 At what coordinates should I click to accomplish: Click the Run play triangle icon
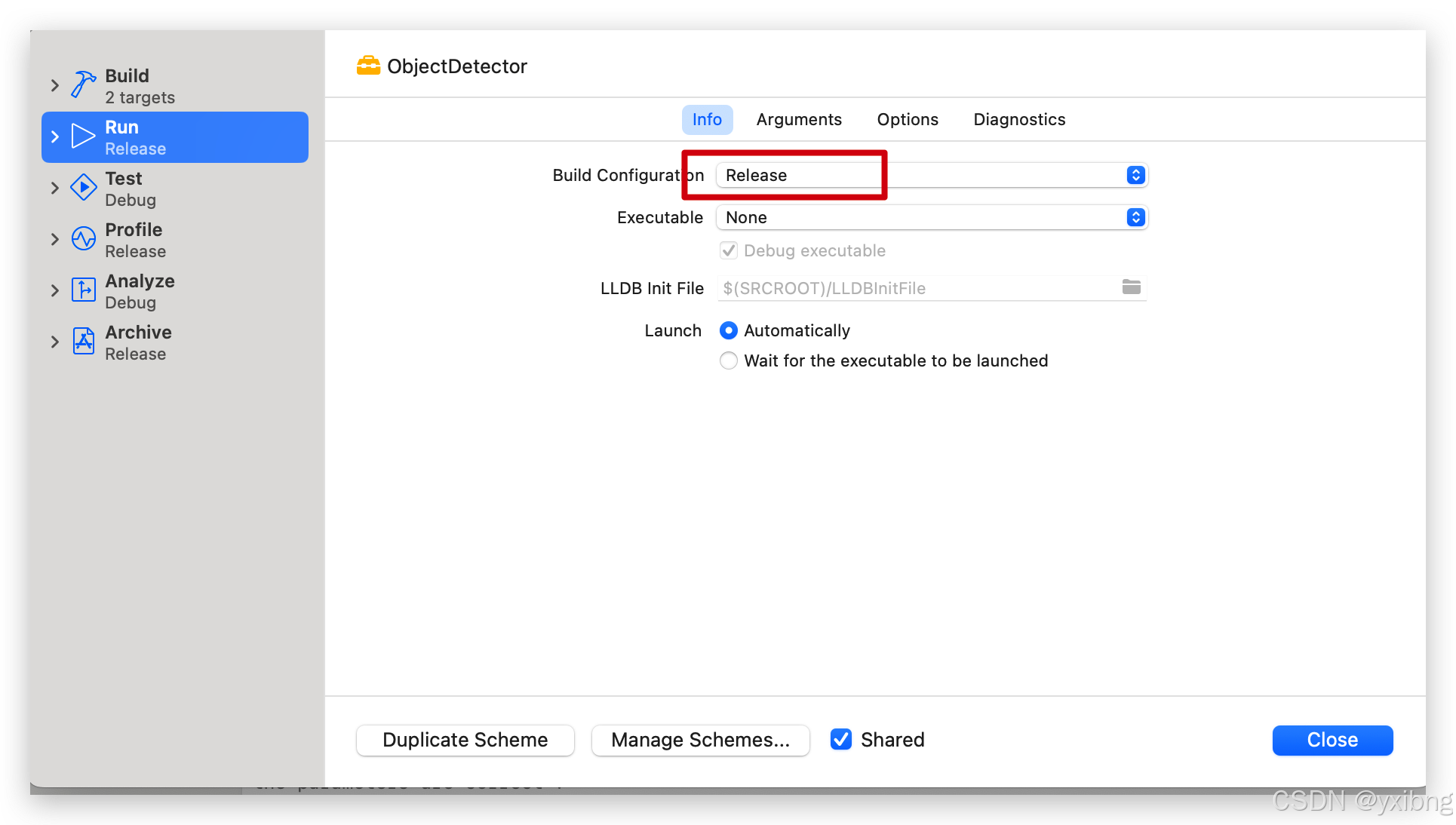(83, 136)
